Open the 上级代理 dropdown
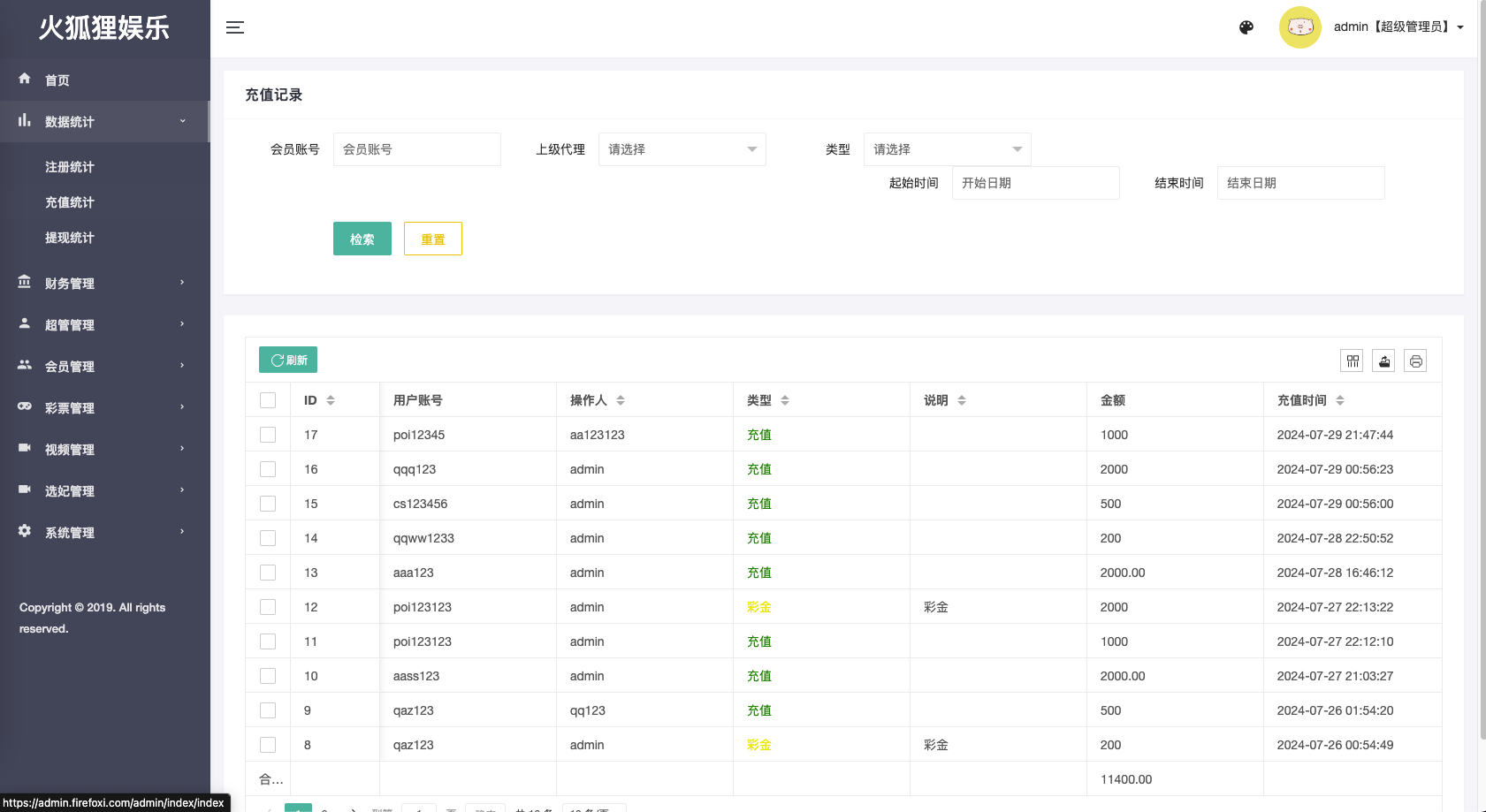Screen dimensions: 1486x812 (682, 149)
